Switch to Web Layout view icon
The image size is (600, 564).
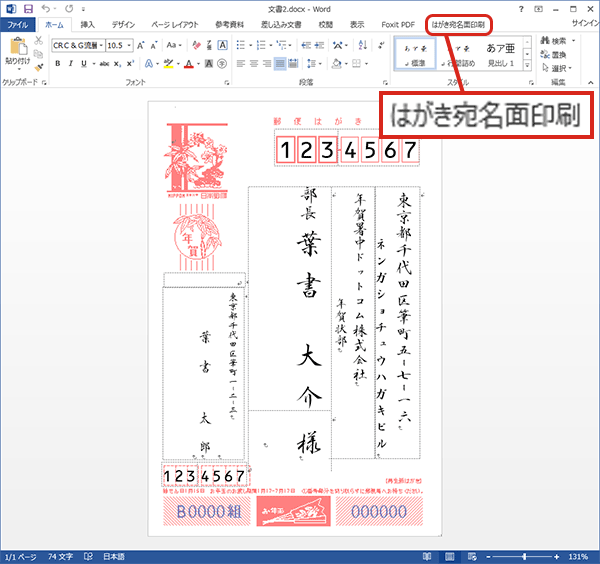click(472, 556)
